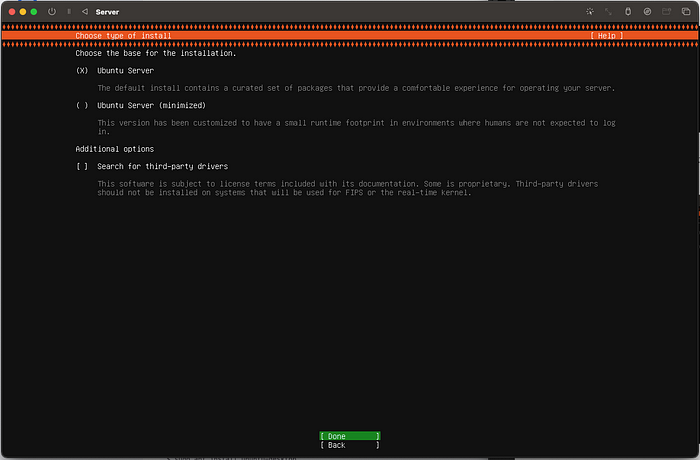Viewport: 700px width, 460px height.
Task: Click the 'Additional options' heading
Action: point(115,149)
